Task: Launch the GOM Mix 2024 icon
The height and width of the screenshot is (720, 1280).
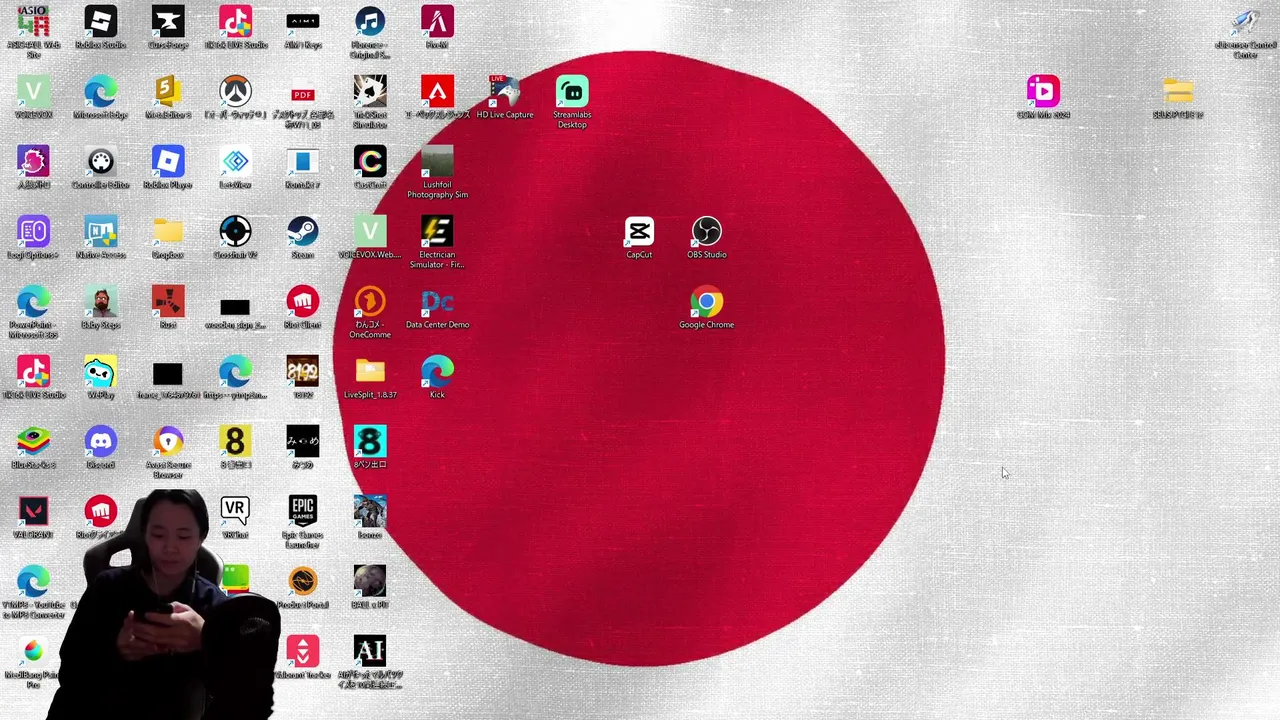Action: coord(1043,92)
